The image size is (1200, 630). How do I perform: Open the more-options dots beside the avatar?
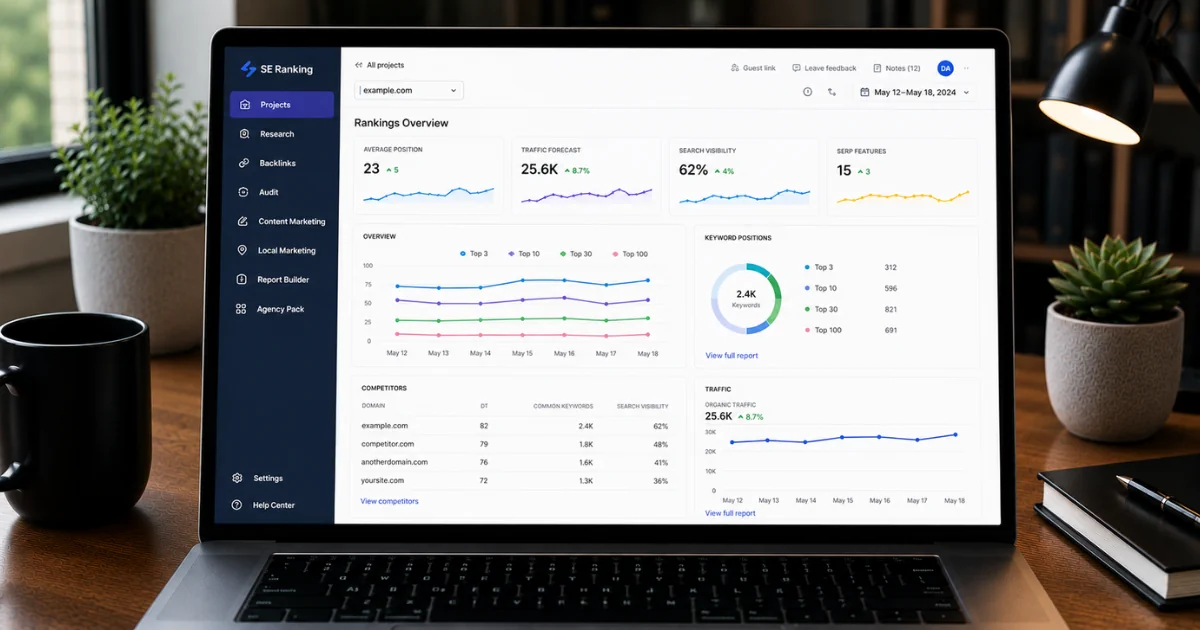966,68
